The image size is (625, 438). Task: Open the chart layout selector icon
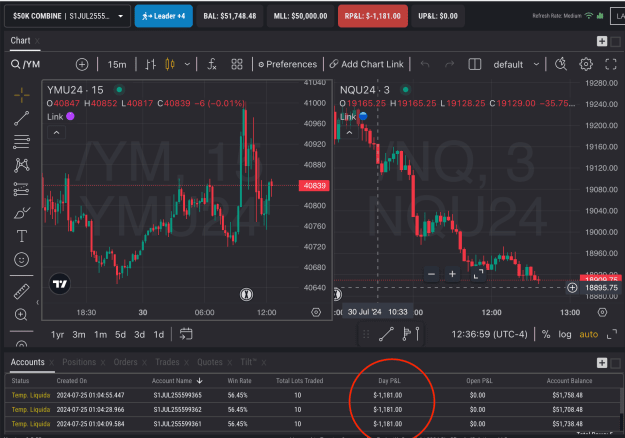tap(474, 64)
